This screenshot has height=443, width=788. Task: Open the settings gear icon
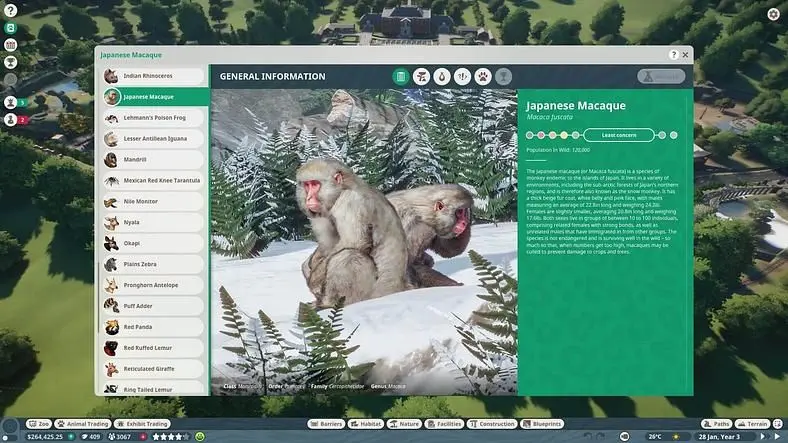pos(773,14)
